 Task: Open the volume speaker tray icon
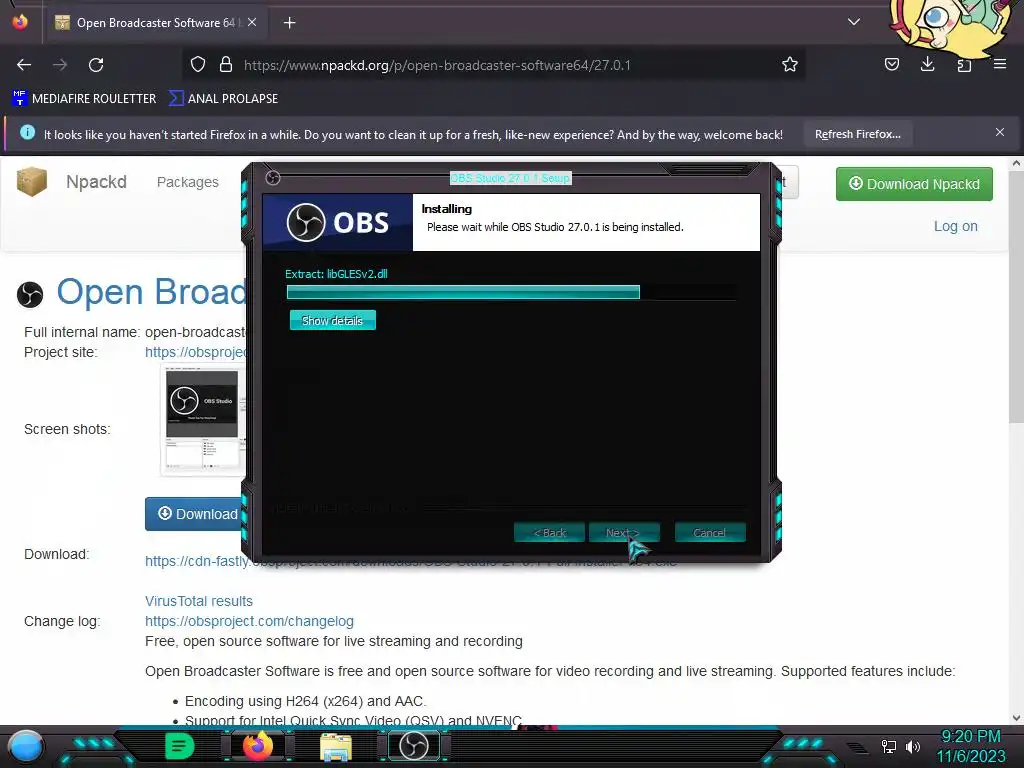click(913, 746)
